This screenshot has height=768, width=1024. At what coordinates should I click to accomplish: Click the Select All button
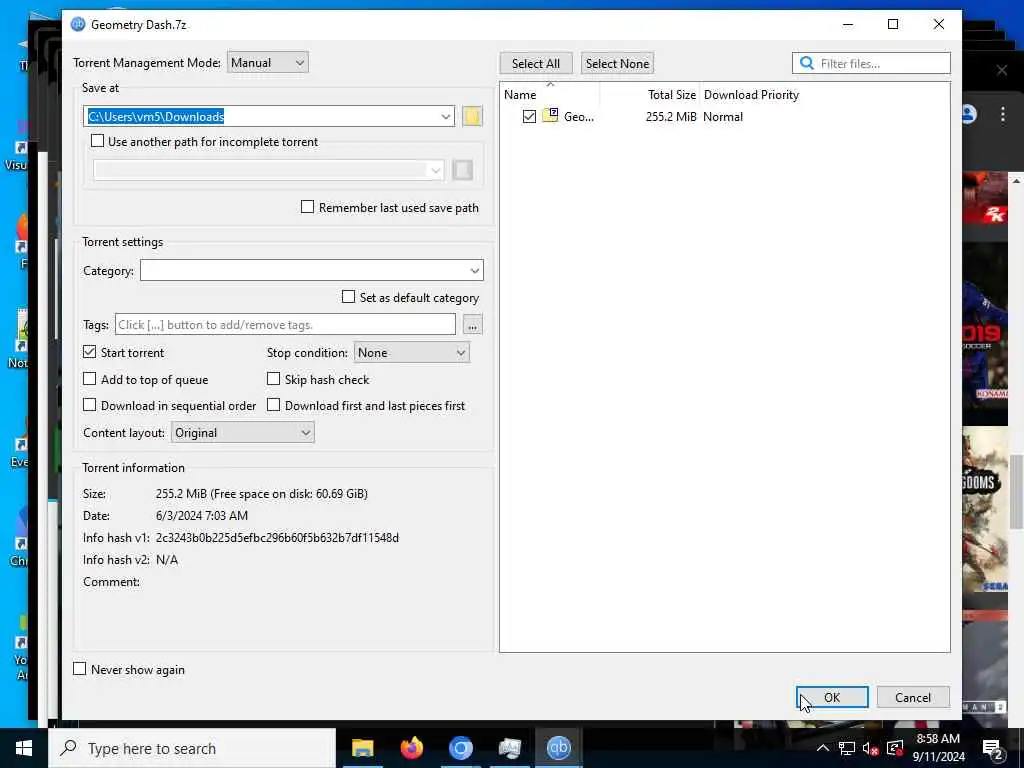click(x=536, y=63)
